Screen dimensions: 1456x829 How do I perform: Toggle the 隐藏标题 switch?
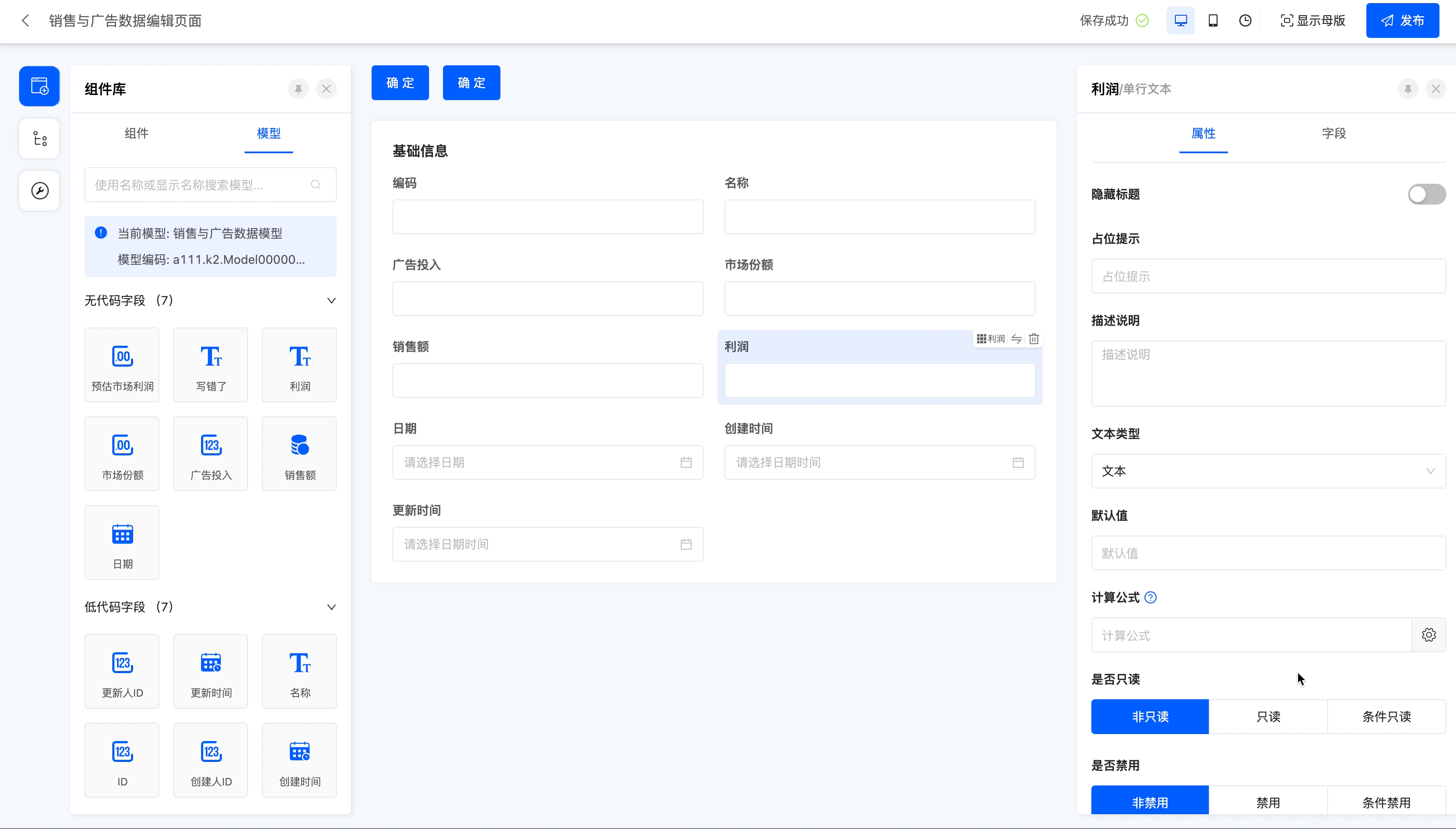(1426, 194)
